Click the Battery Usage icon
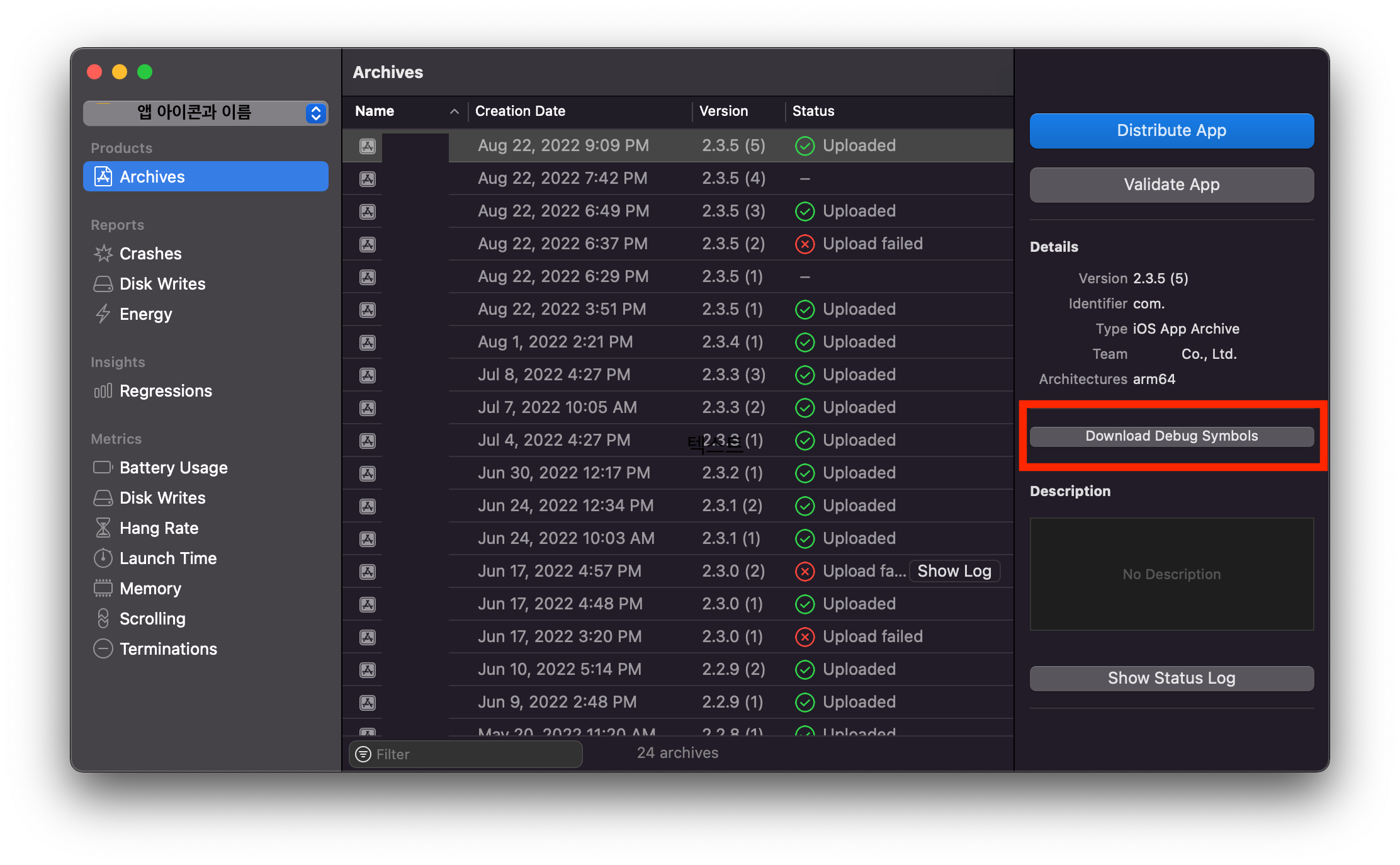Screen dimensions: 1400x865 click(x=103, y=468)
